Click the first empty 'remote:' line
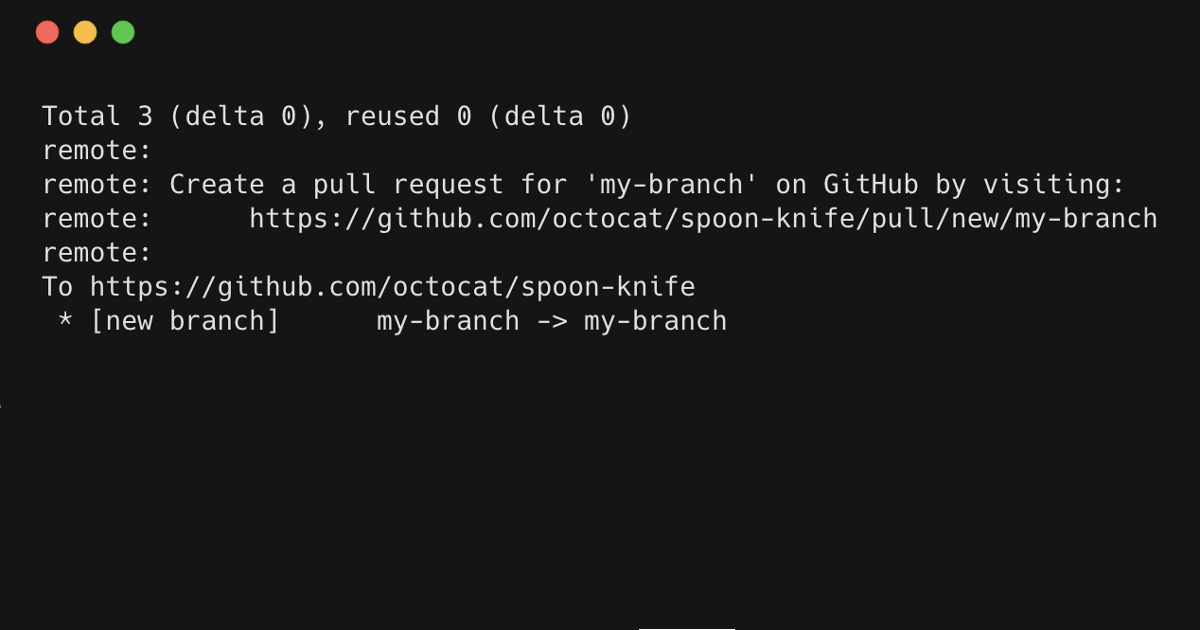Image resolution: width=1200 pixels, height=630 pixels. pos(96,151)
